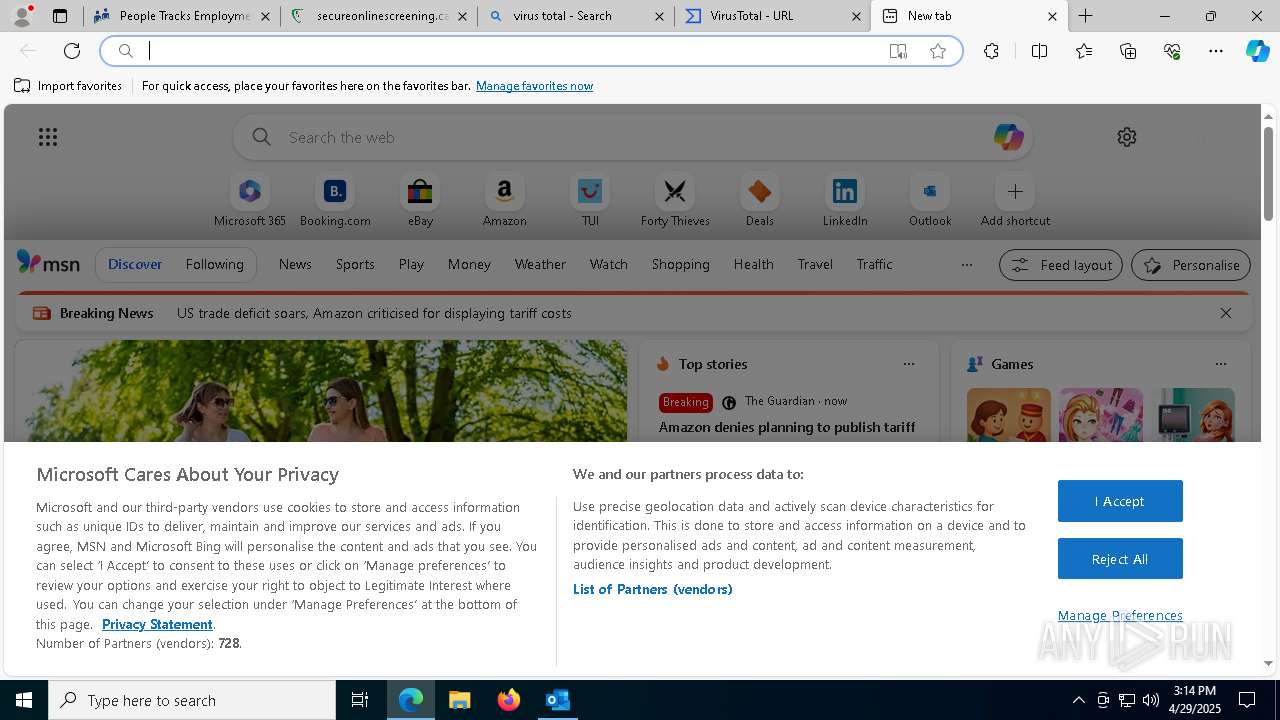The height and width of the screenshot is (720, 1280).
Task: Open Deals shortcut
Action: pos(760,201)
